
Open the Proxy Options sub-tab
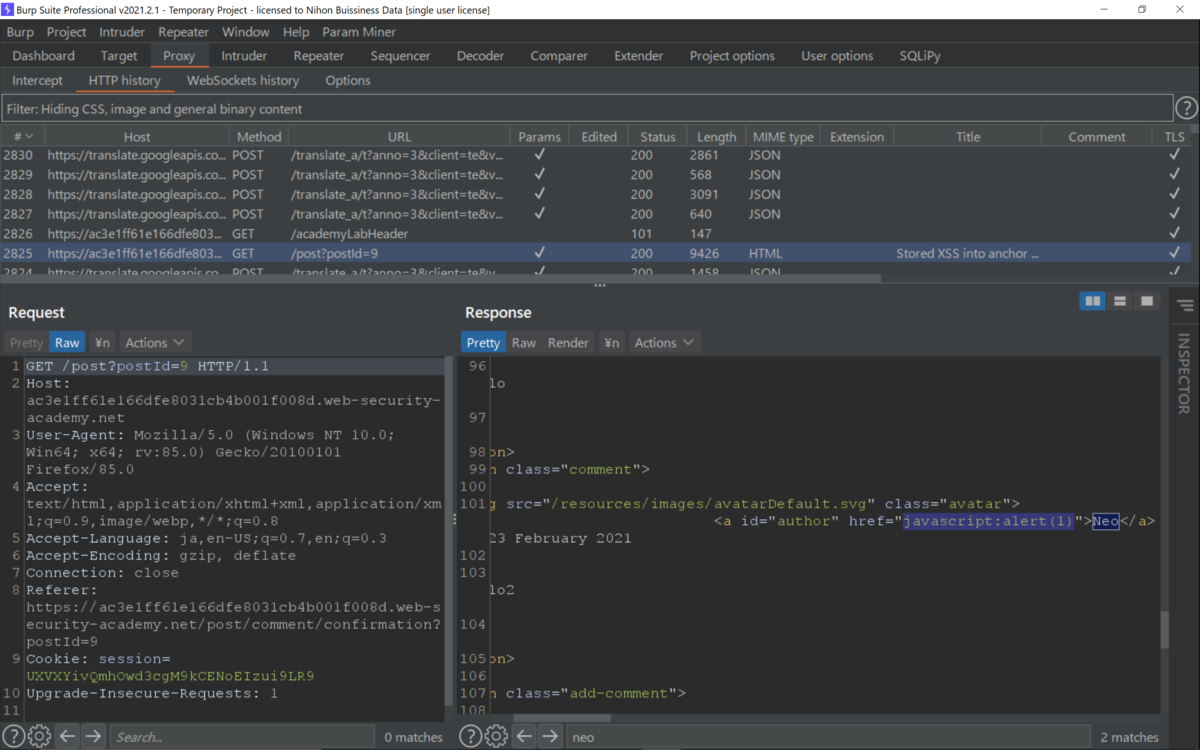pyautogui.click(x=348, y=80)
